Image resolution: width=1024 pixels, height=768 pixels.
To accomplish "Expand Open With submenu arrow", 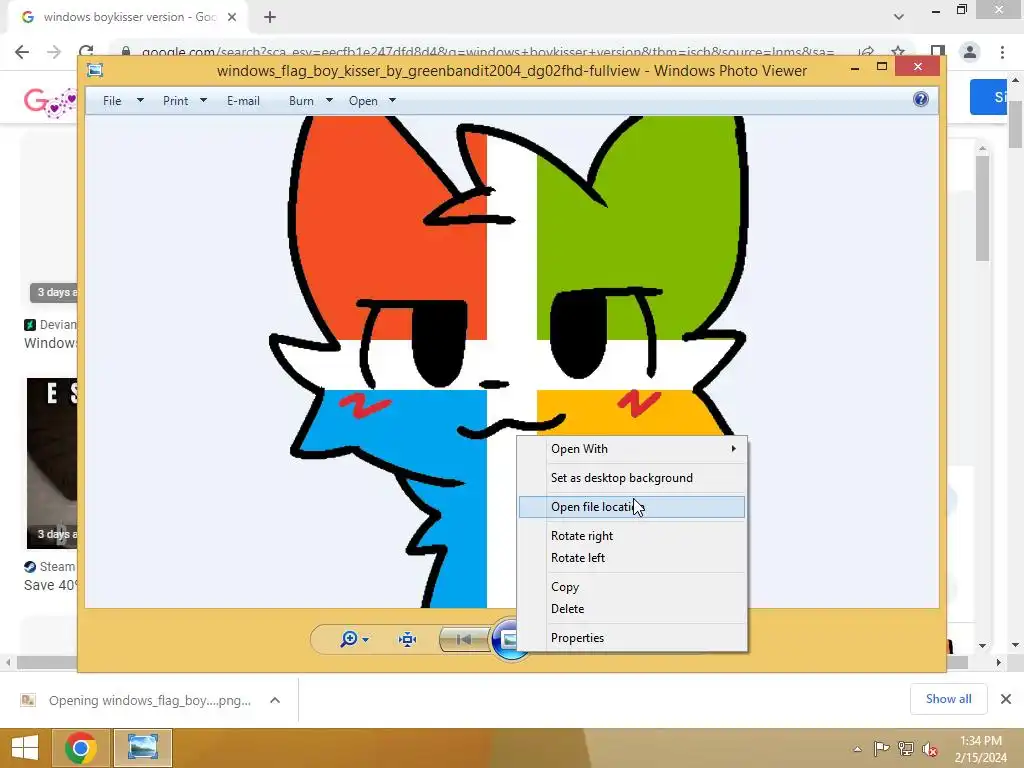I will pyautogui.click(x=734, y=449).
